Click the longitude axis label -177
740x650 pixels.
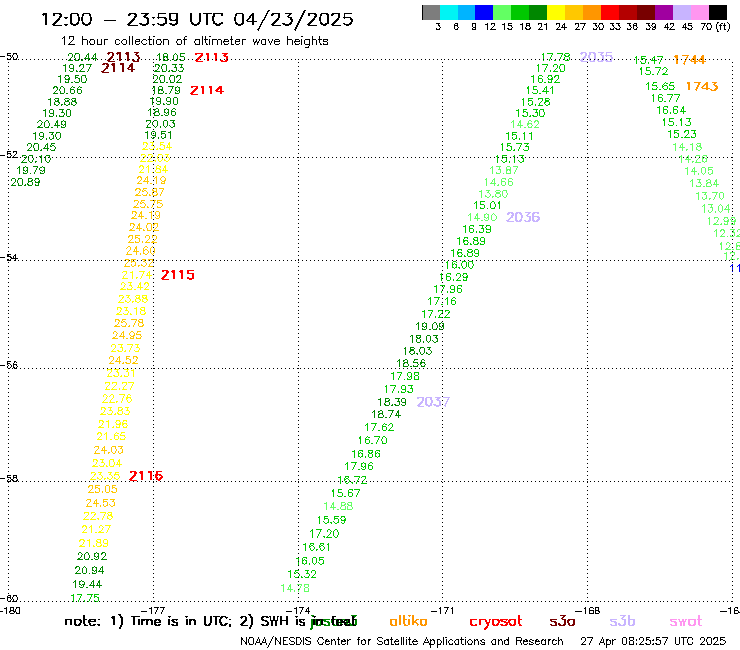click(153, 610)
